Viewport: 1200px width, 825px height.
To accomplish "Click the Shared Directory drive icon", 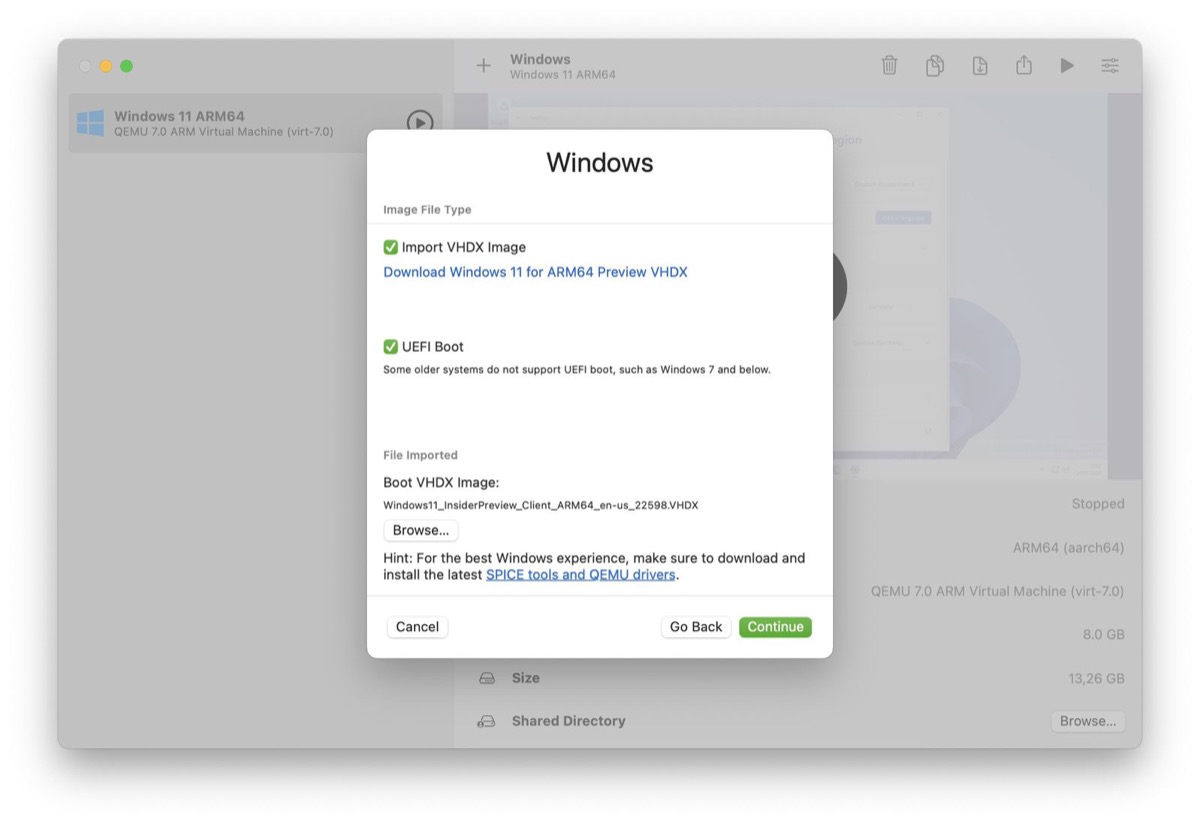I will [487, 721].
